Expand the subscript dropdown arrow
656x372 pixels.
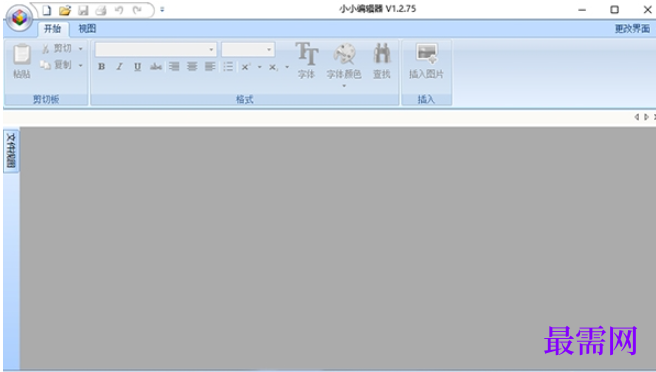[x=287, y=67]
